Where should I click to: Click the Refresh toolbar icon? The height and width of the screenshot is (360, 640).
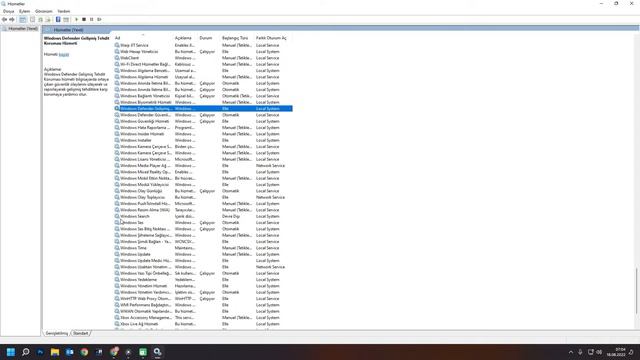[40, 20]
